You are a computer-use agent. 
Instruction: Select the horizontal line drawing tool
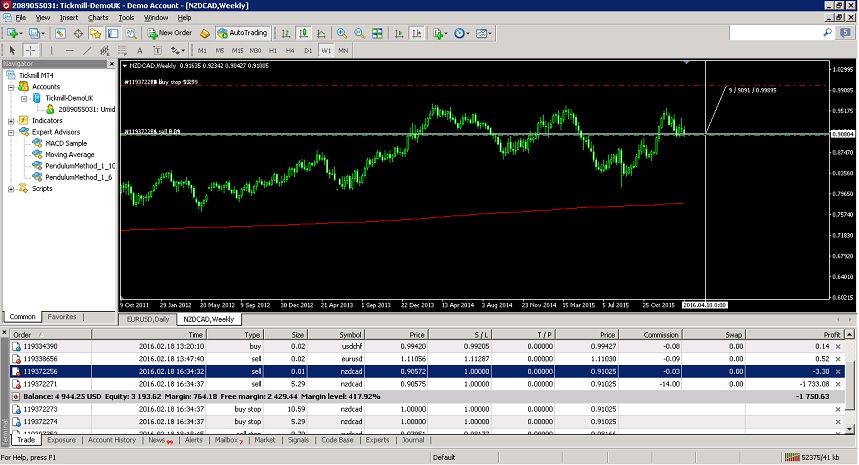click(70, 50)
